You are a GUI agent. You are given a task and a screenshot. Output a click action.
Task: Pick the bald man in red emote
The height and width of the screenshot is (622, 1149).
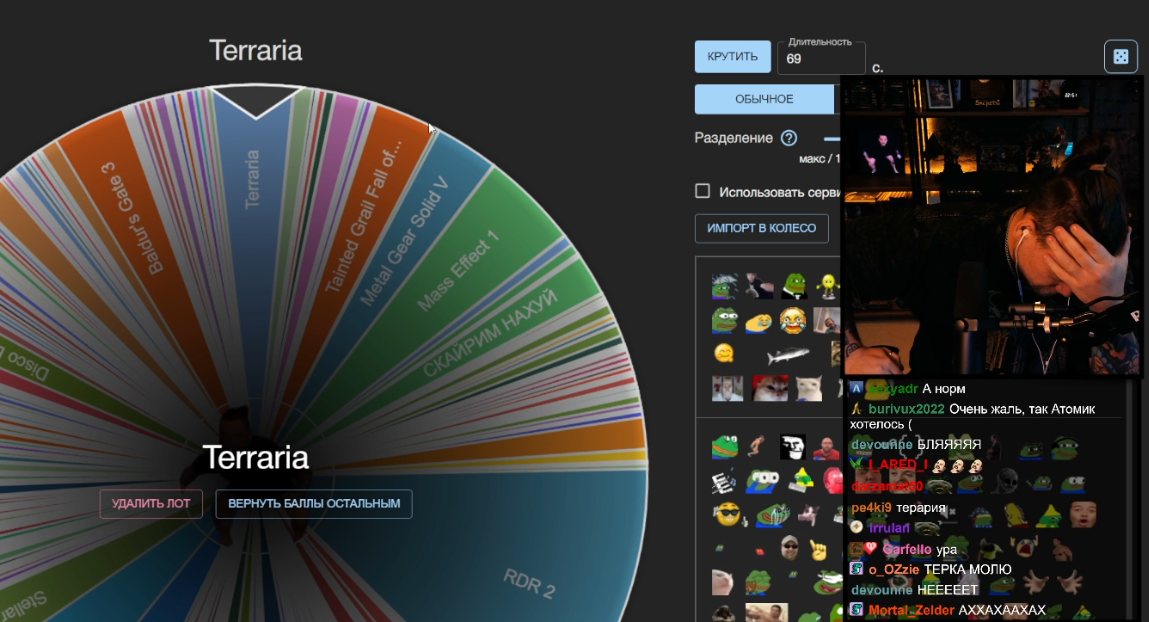826,446
